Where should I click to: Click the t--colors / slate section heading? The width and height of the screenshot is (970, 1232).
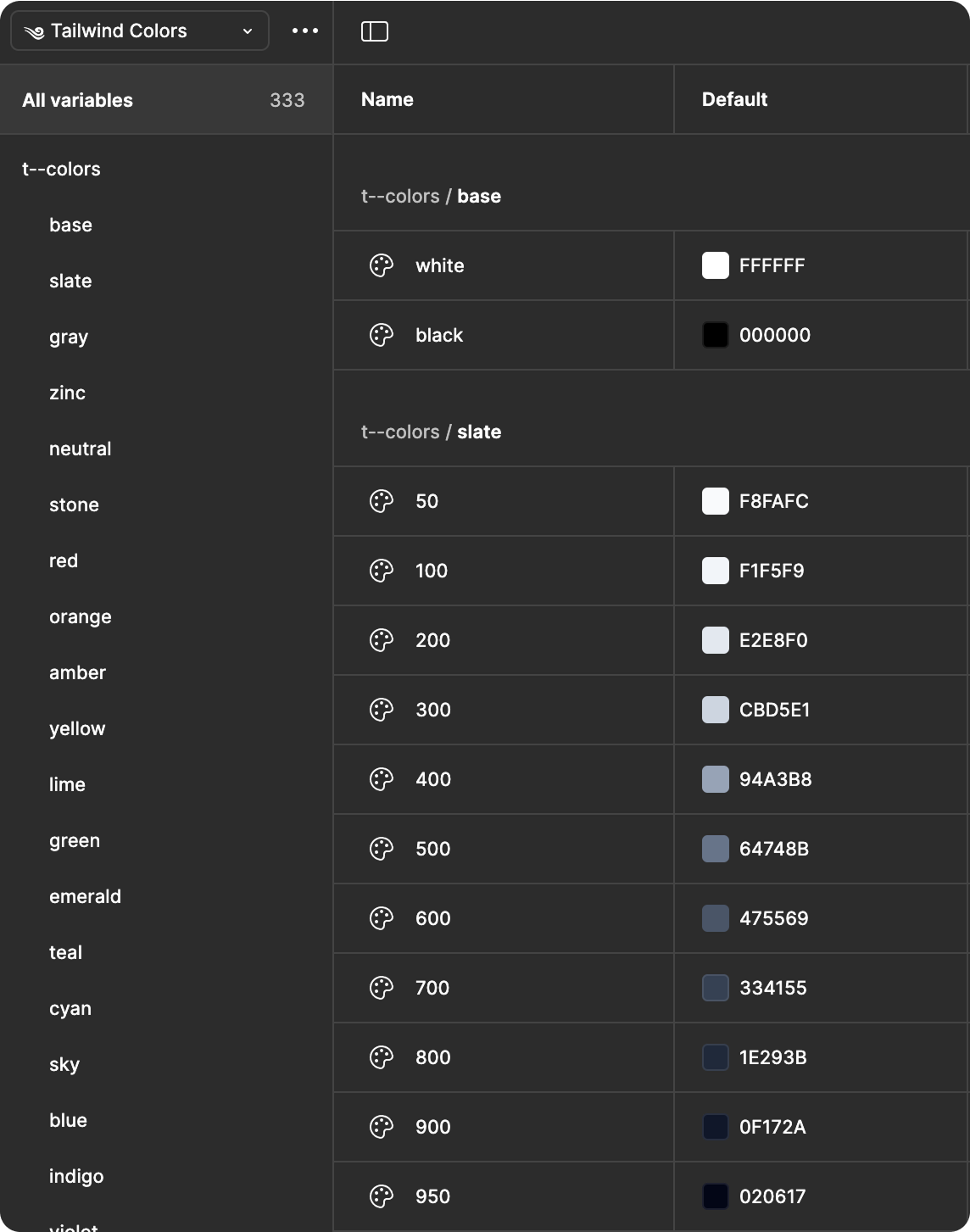tap(431, 432)
